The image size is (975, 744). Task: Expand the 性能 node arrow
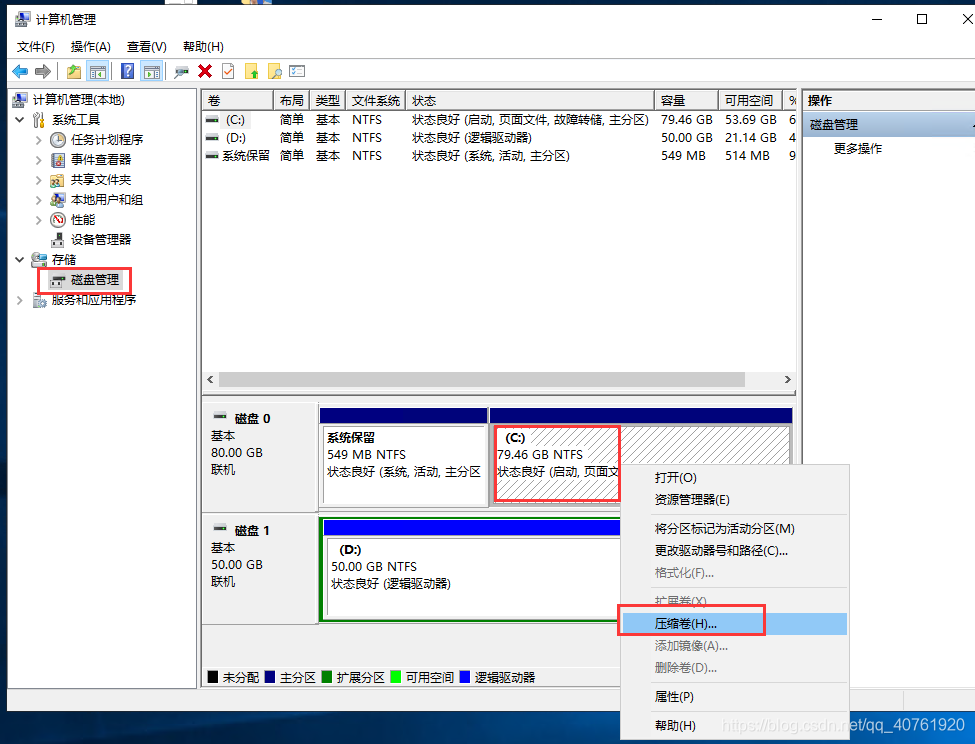click(x=39, y=219)
